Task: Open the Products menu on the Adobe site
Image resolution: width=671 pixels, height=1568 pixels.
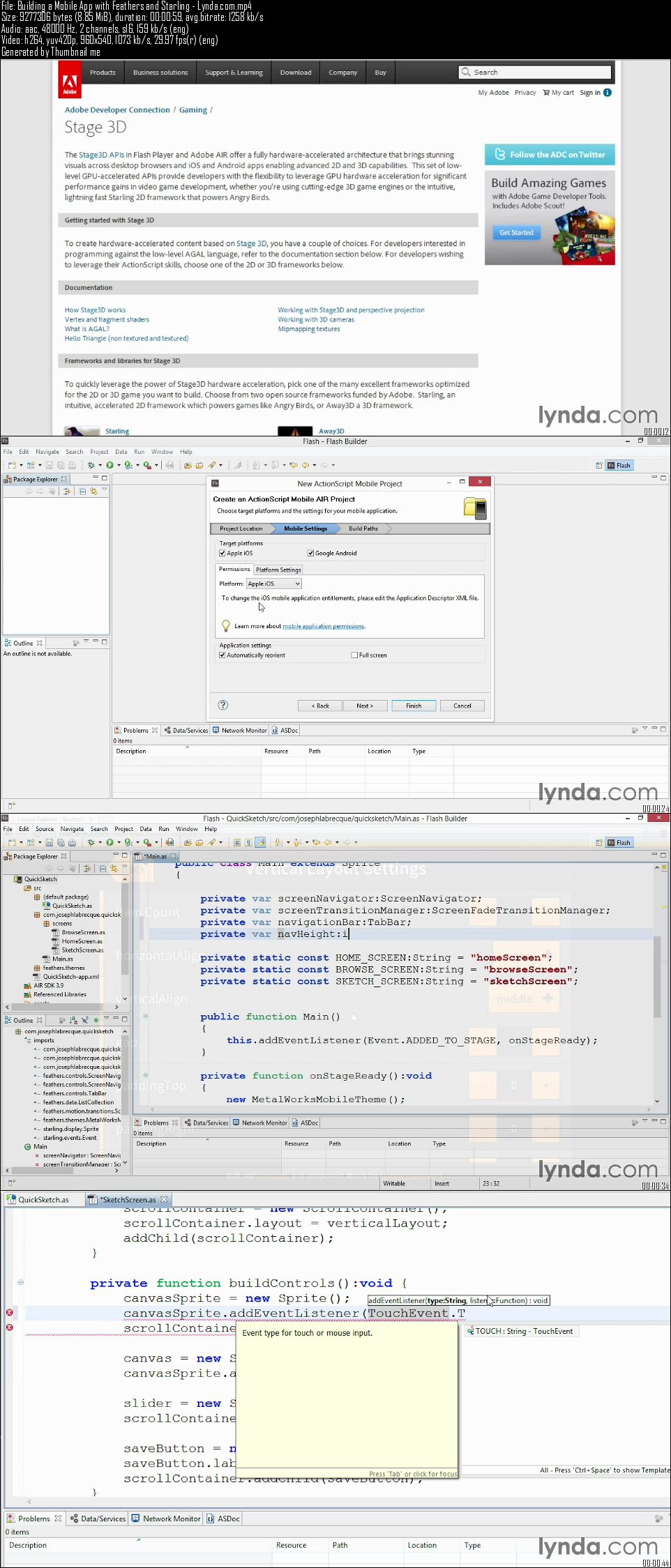Action: click(x=103, y=73)
